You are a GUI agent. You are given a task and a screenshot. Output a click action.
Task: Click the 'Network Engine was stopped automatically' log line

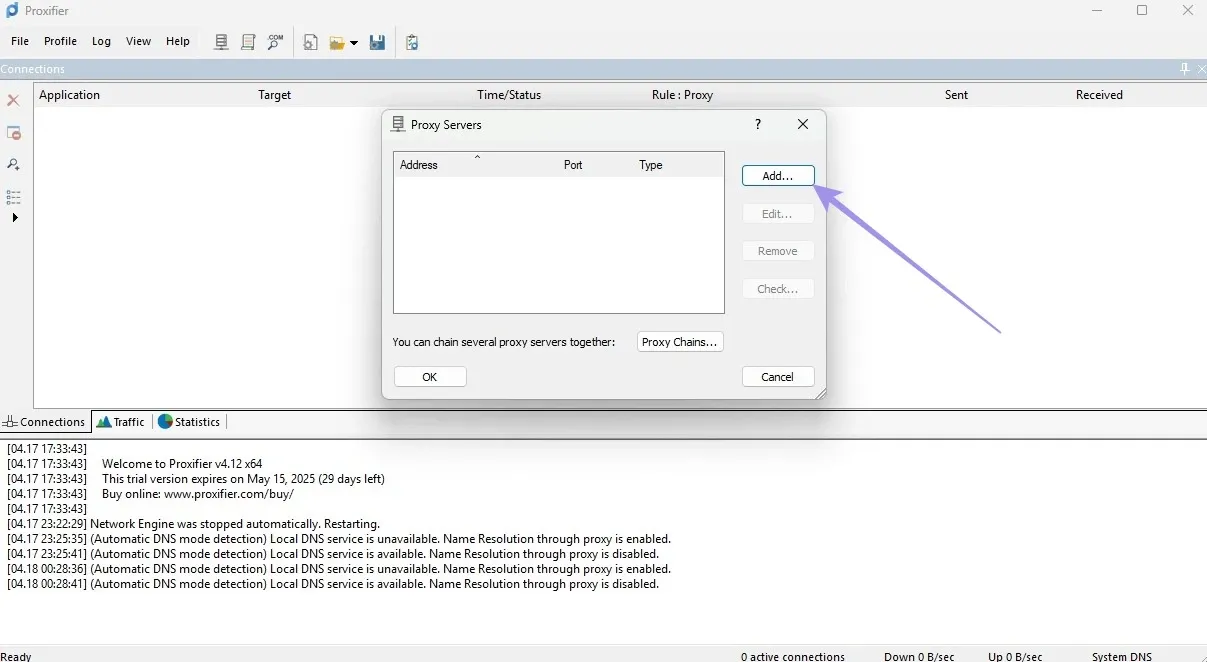[194, 524]
